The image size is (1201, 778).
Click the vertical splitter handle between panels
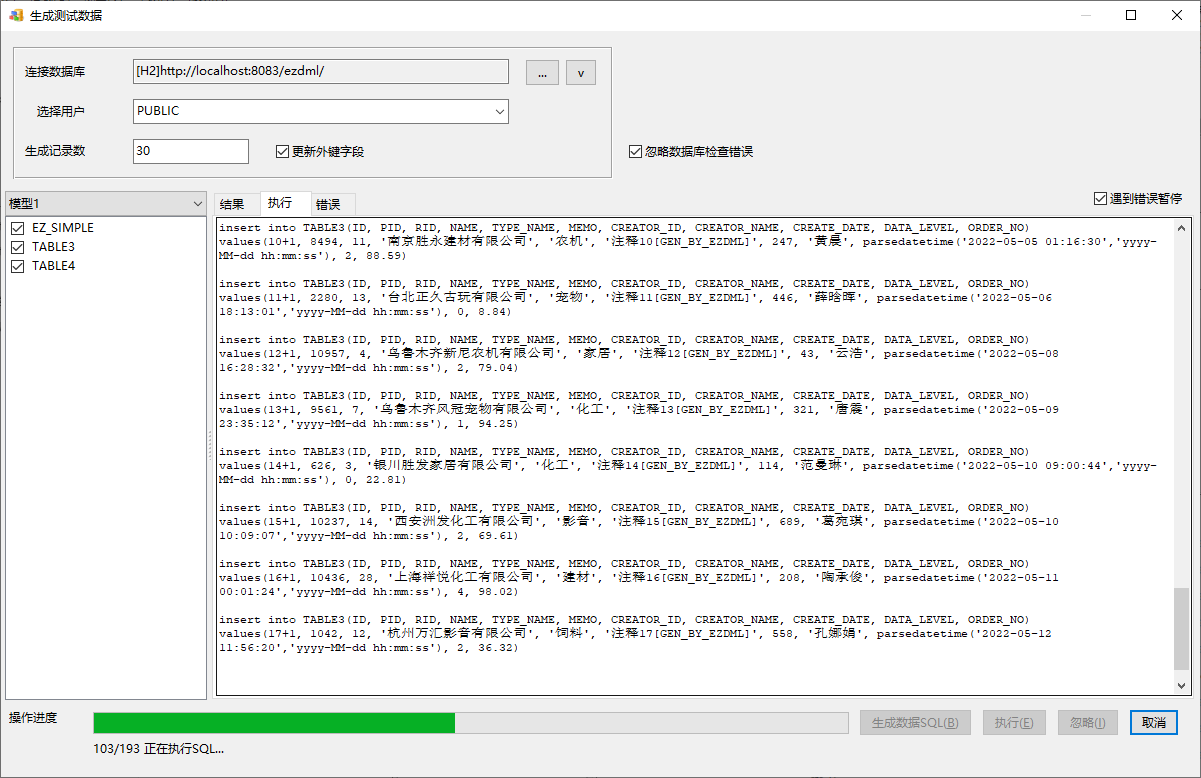211,445
